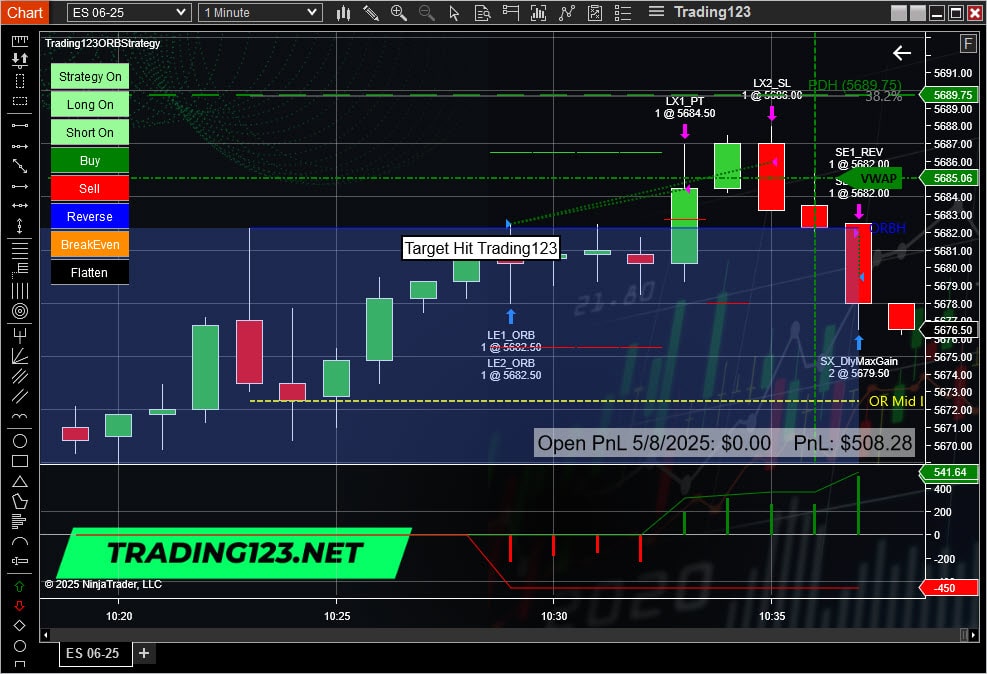The height and width of the screenshot is (674, 987).
Task: Open the data box icon
Action: (482, 13)
